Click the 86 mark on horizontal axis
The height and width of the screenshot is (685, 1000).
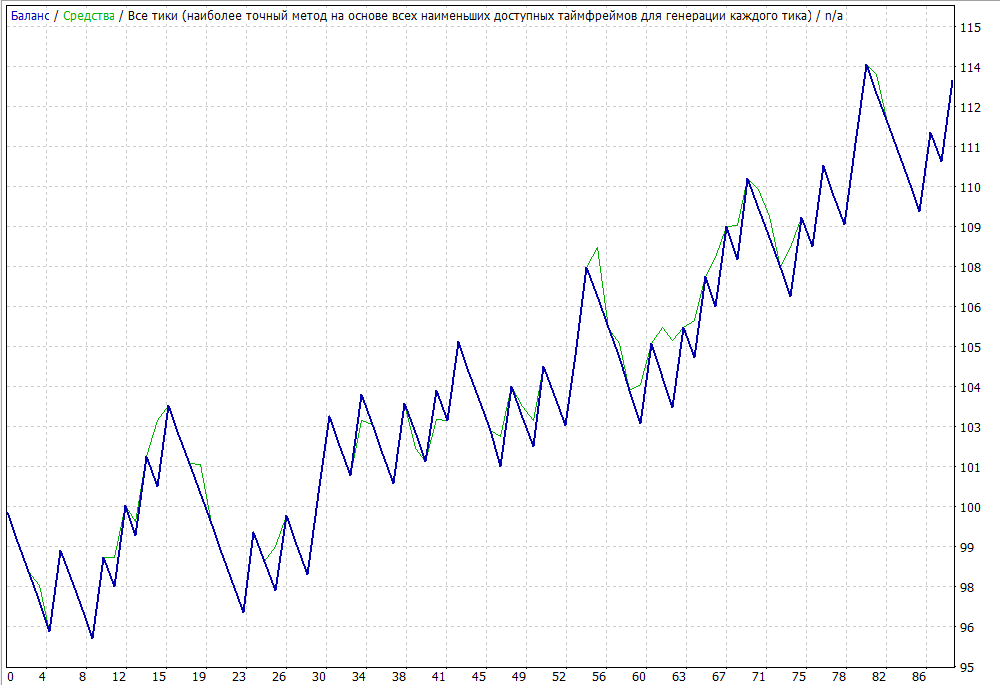point(919,677)
